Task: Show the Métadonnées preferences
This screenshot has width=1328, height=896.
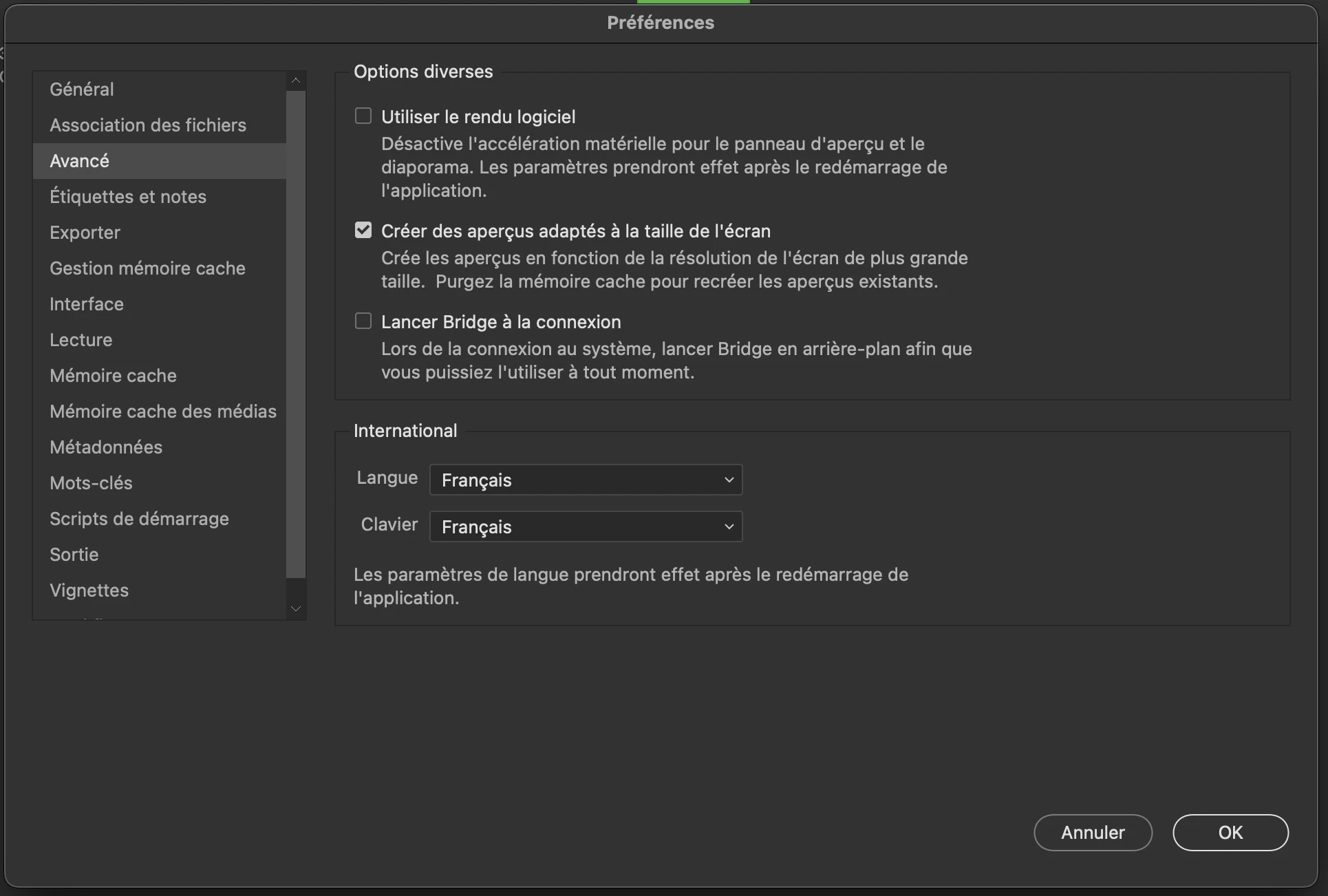Action: [x=106, y=447]
